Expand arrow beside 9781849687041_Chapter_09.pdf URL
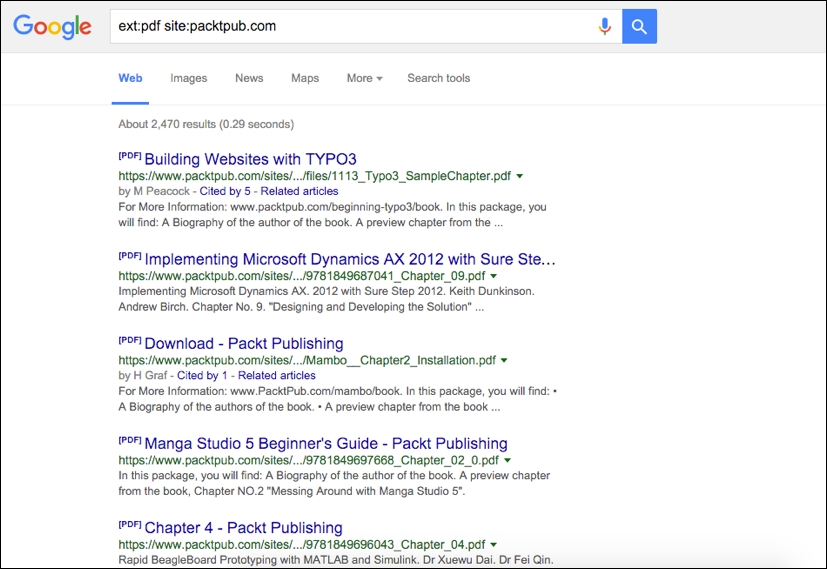 tap(494, 276)
